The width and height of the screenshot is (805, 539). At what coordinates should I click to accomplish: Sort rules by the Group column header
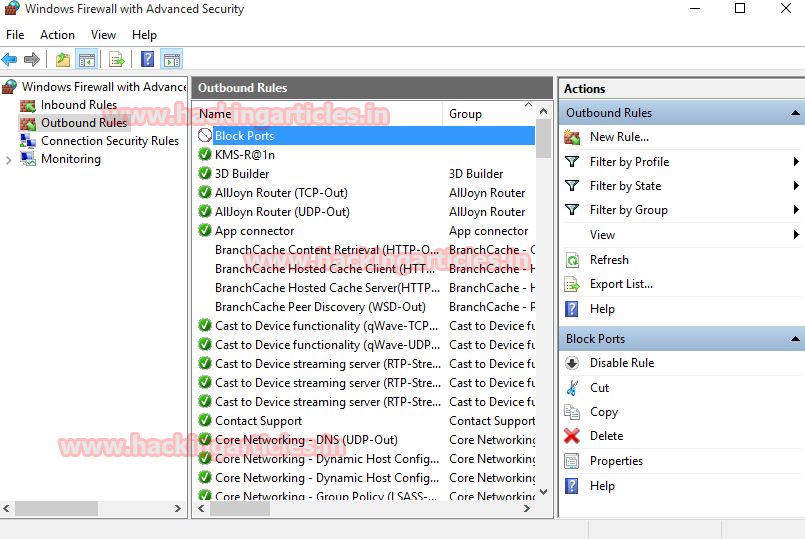[x=488, y=114]
